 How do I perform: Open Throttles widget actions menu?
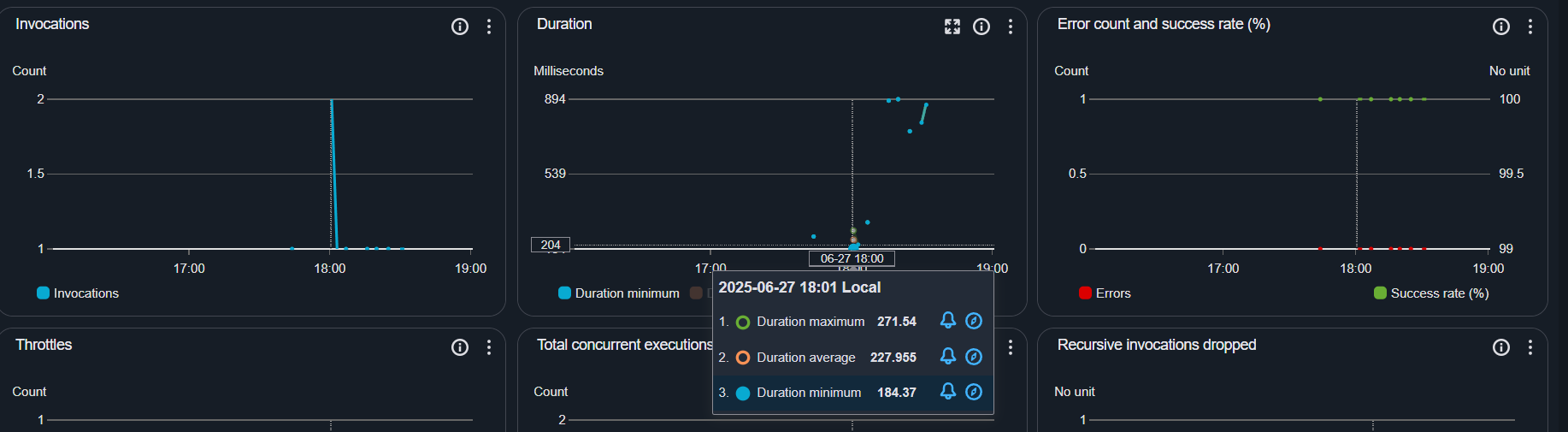(489, 347)
